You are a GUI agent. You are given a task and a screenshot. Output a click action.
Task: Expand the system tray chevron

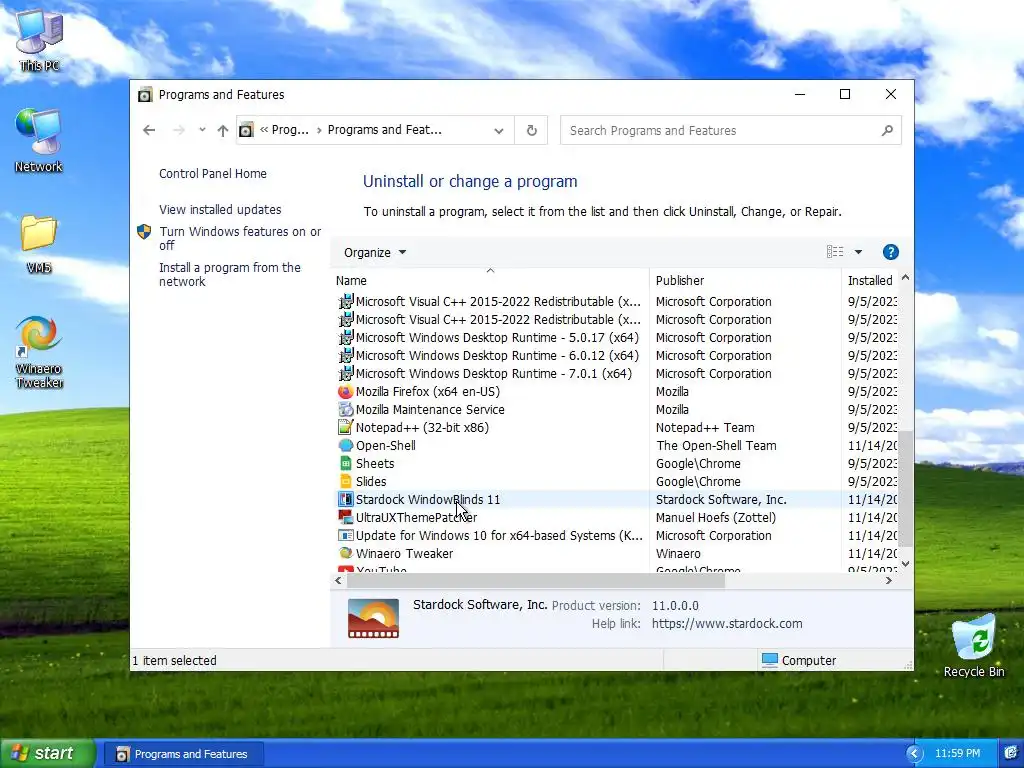coord(914,754)
